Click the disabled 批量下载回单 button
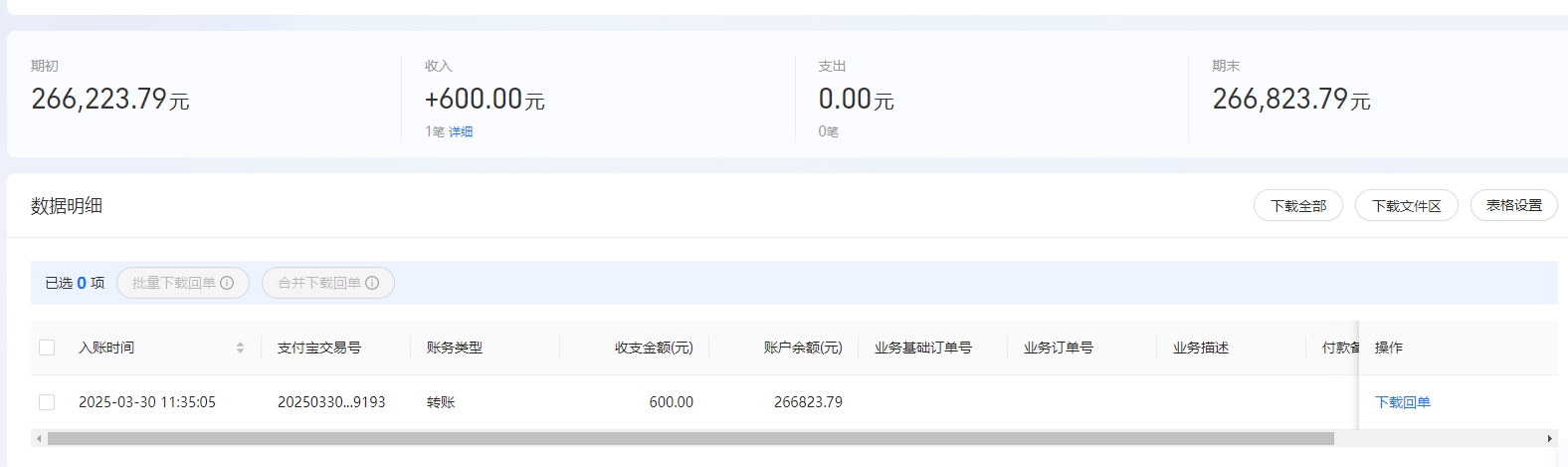 click(183, 283)
